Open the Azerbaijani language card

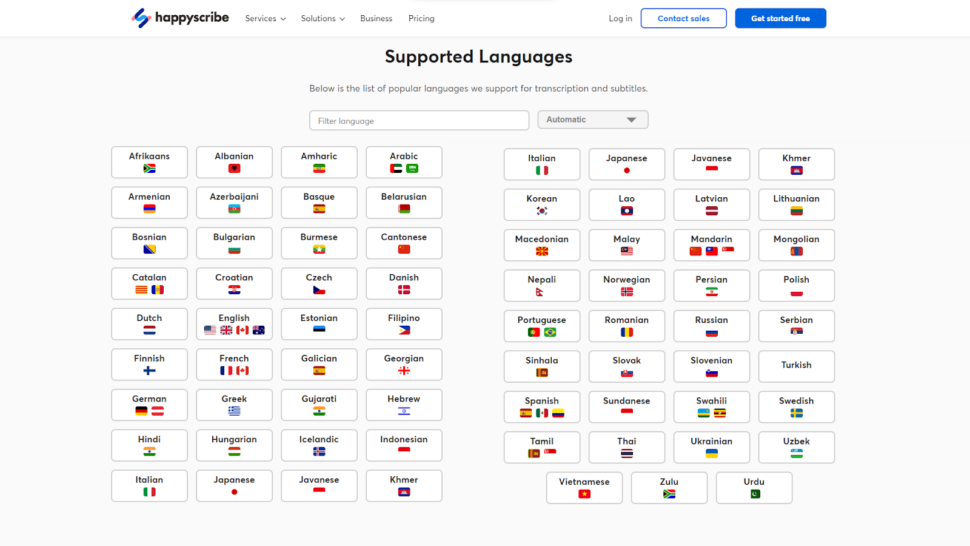pyautogui.click(x=234, y=202)
